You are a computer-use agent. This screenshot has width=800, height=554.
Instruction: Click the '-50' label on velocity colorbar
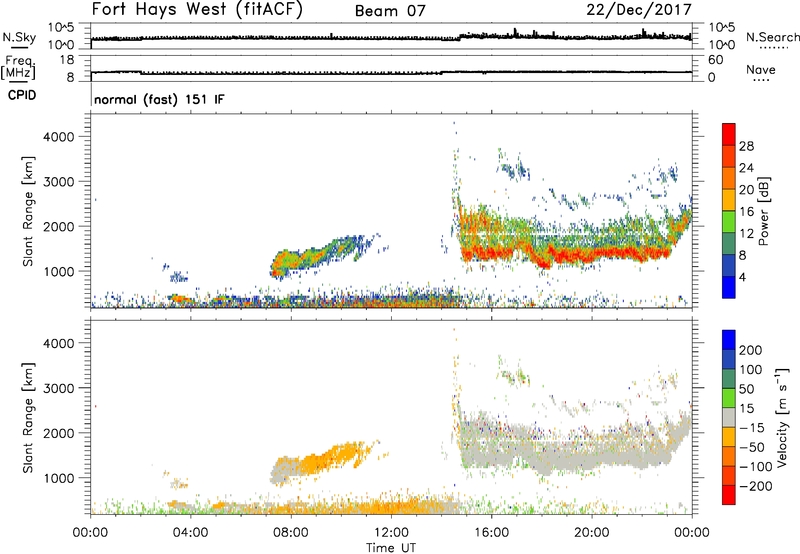click(x=752, y=447)
